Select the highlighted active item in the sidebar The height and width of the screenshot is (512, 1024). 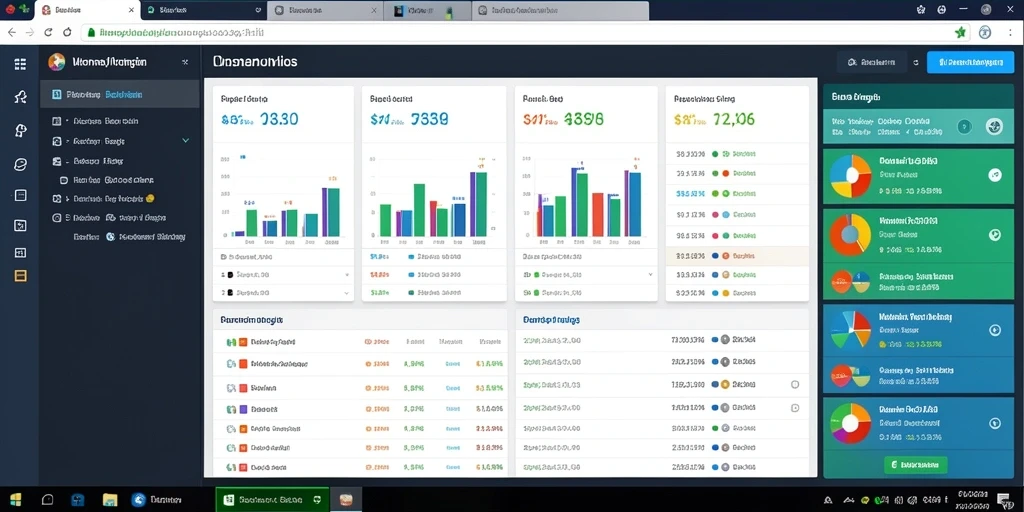120,94
